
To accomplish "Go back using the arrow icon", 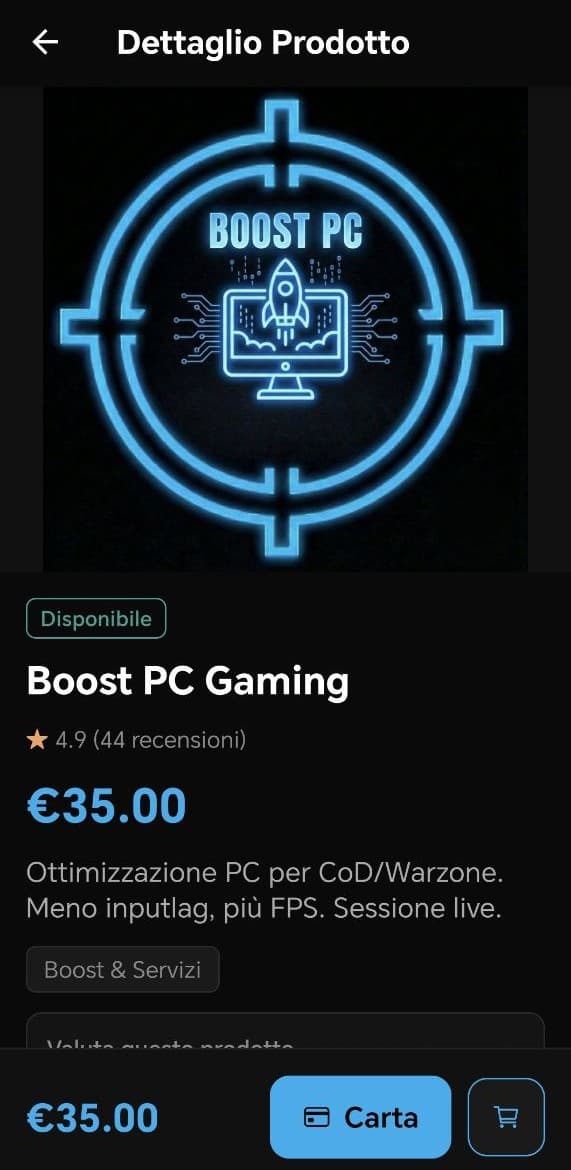I will pos(45,43).
